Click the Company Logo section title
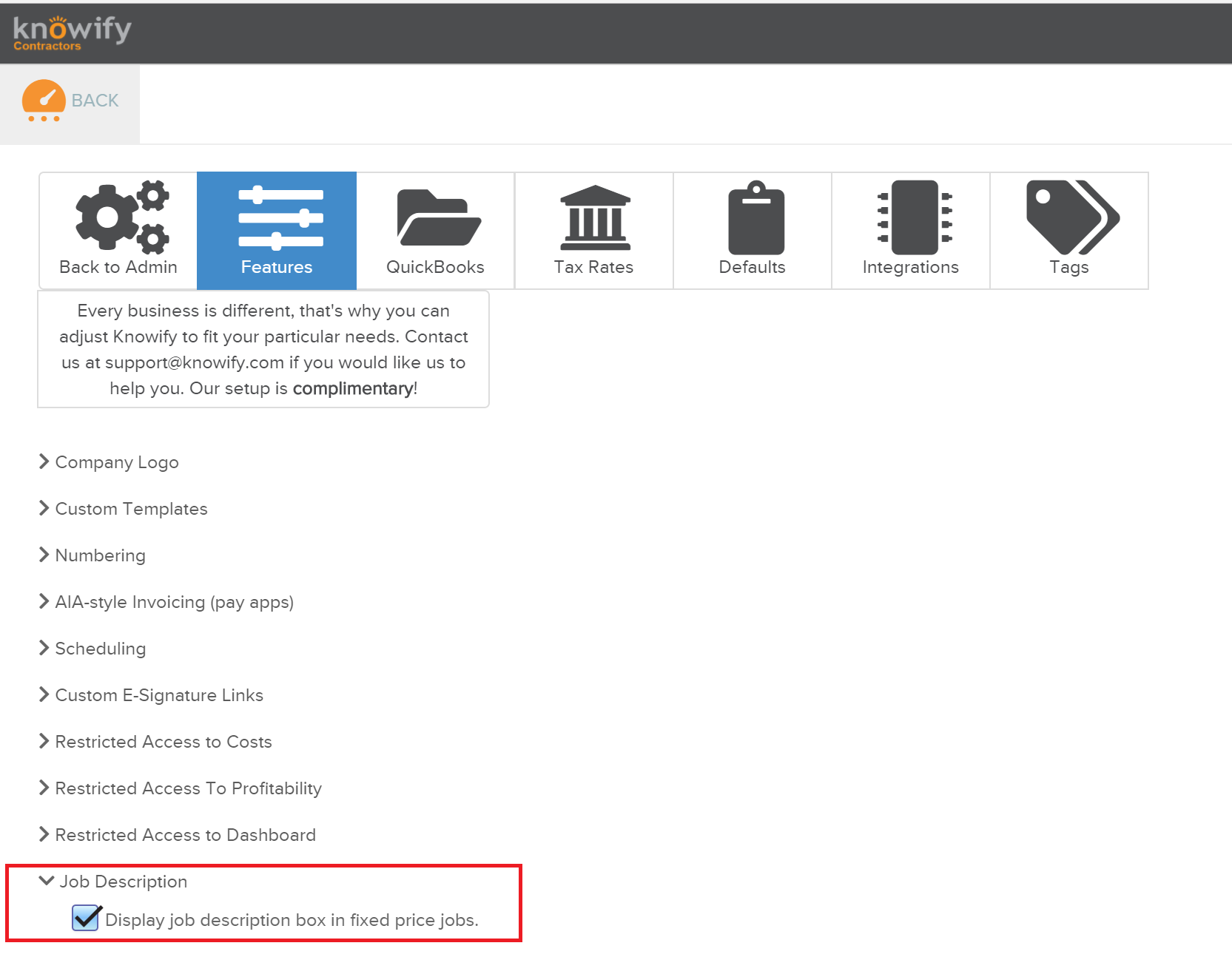 point(117,462)
